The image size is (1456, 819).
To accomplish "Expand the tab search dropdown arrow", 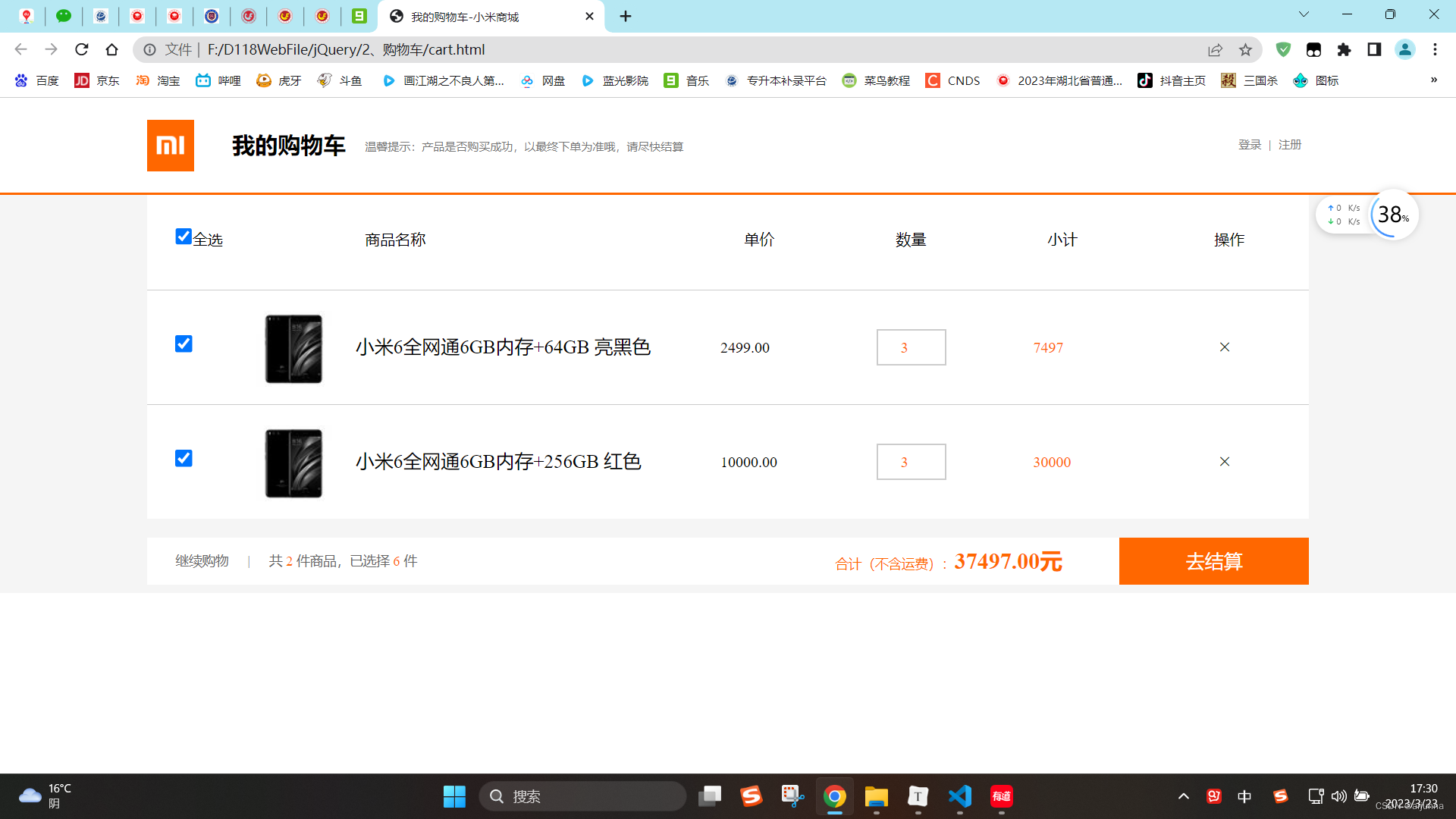I will pyautogui.click(x=1304, y=14).
